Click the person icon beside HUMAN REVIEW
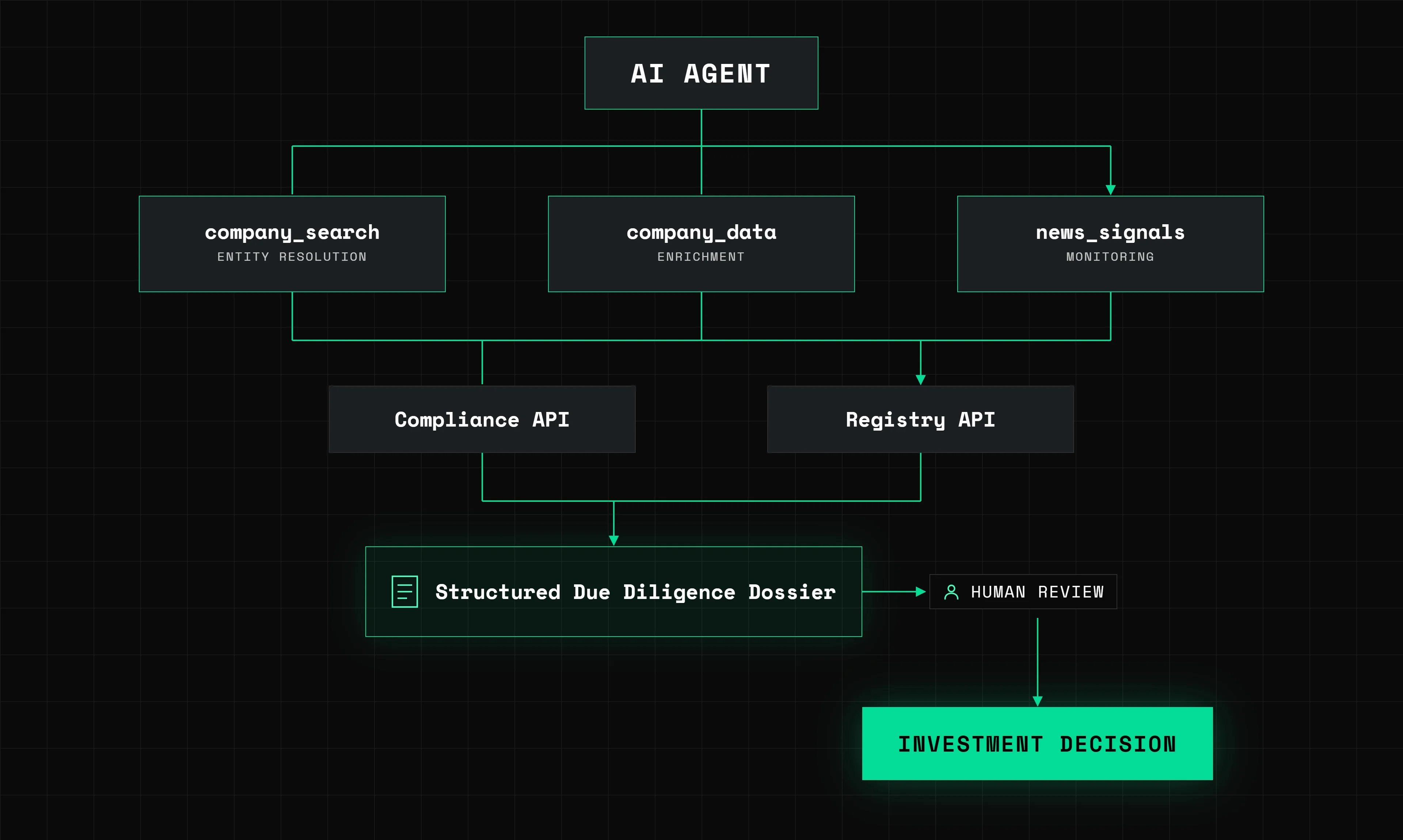 [x=951, y=592]
